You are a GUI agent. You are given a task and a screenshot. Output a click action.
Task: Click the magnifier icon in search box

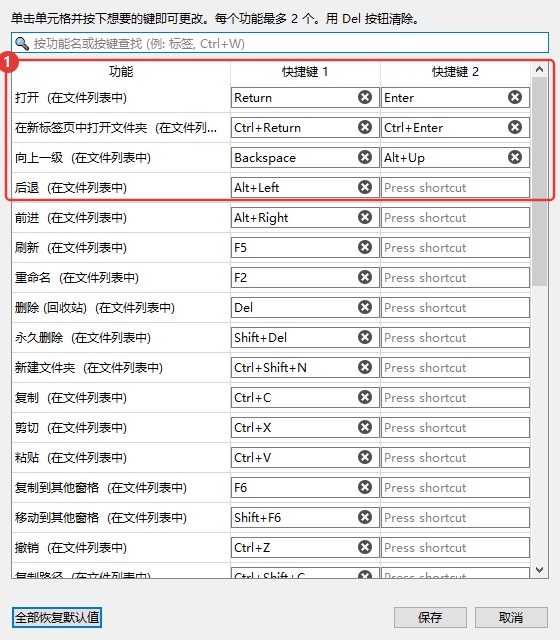22,43
